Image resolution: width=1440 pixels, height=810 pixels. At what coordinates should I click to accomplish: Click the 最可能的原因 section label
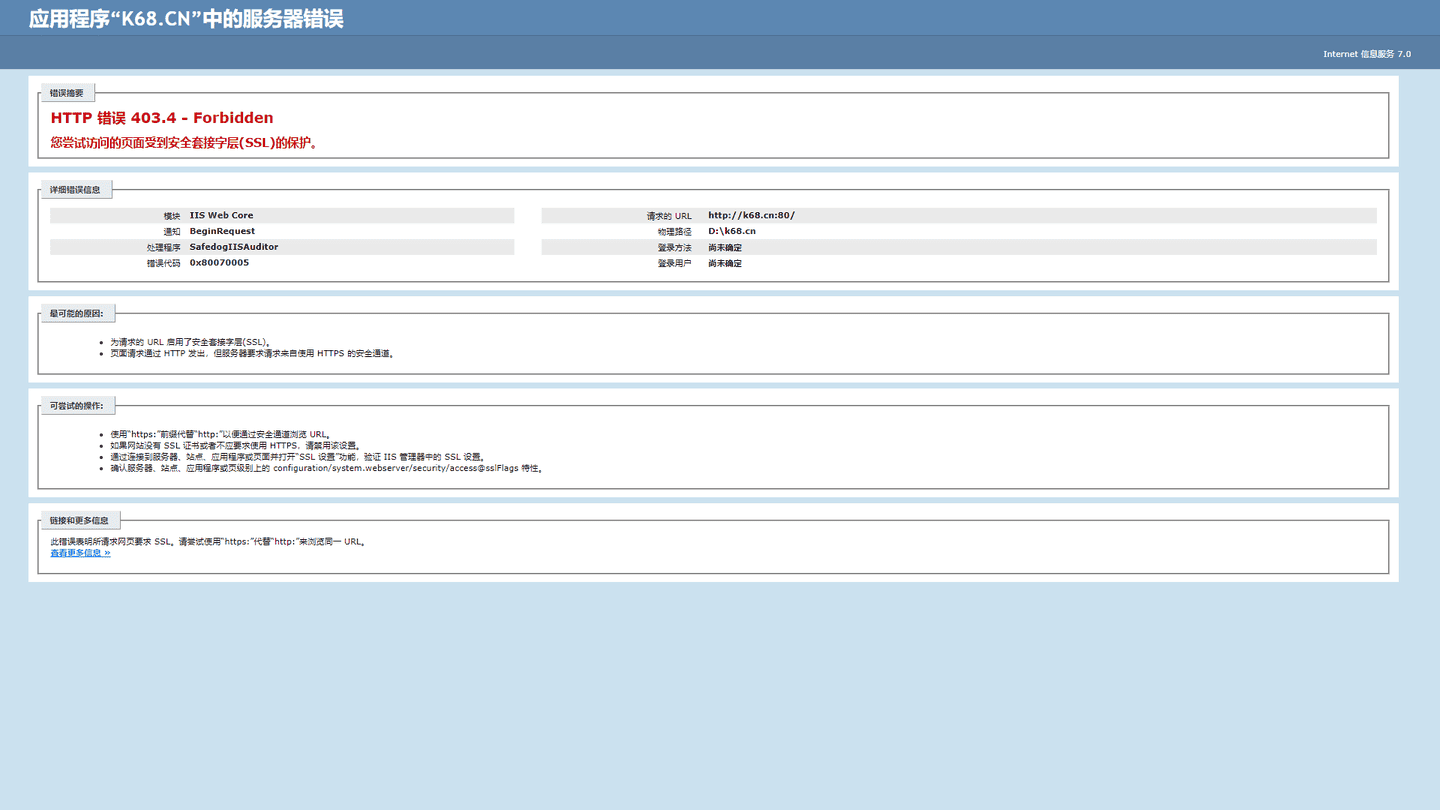[77, 313]
